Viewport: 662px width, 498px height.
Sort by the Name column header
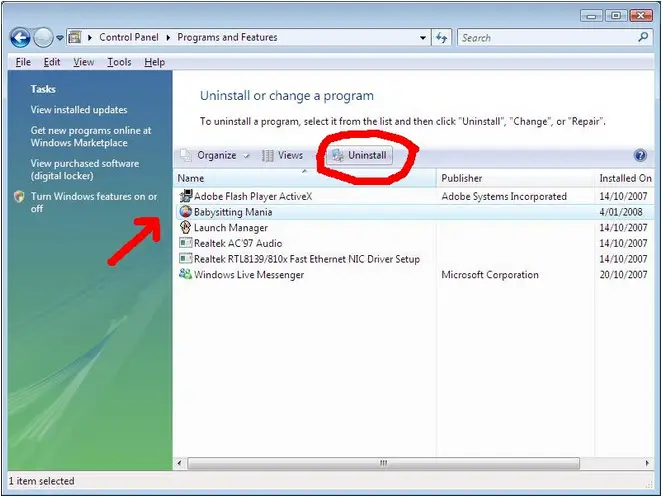tap(305, 178)
